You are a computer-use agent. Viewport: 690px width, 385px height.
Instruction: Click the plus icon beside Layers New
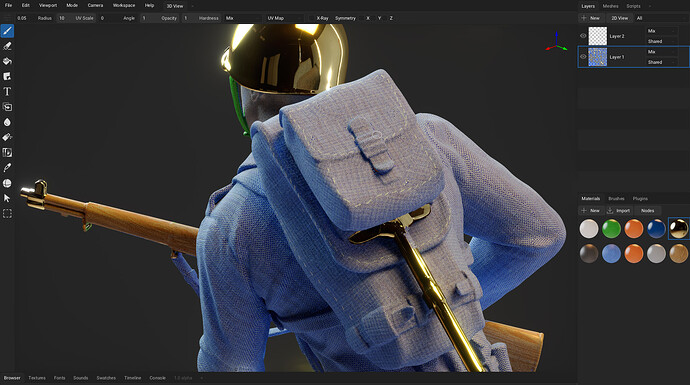(x=584, y=18)
